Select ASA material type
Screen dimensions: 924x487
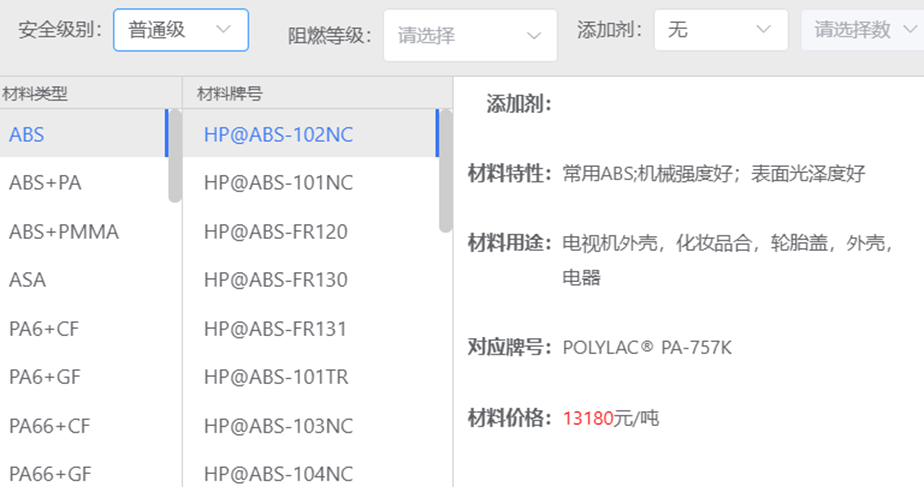click(x=84, y=279)
